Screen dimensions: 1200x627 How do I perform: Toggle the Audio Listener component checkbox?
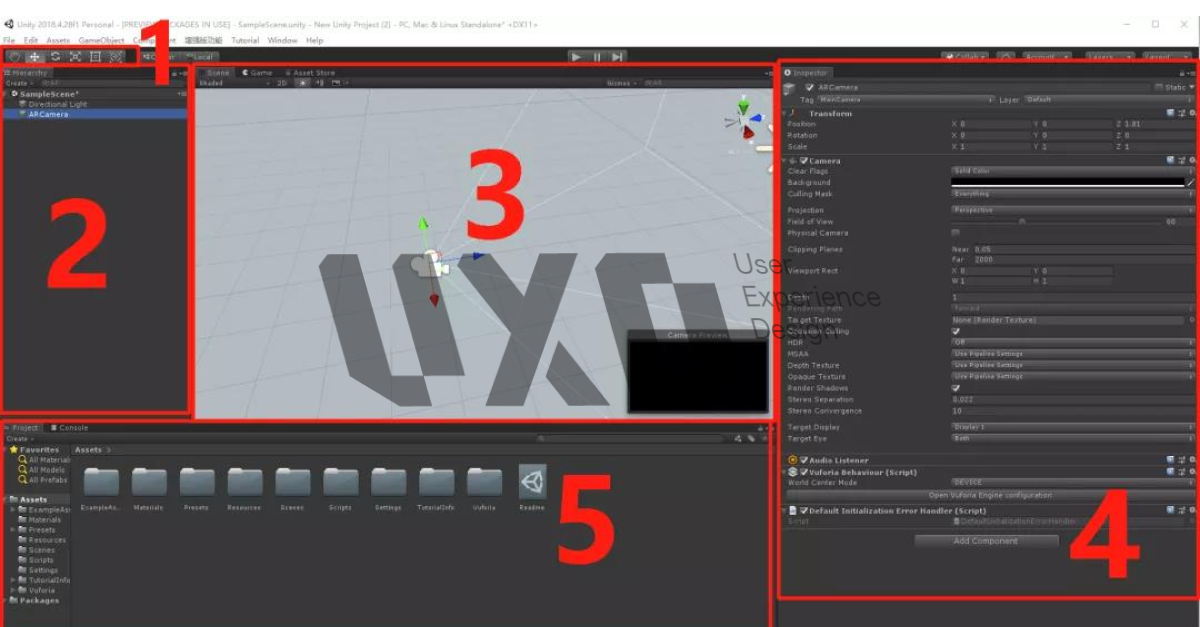[804, 460]
